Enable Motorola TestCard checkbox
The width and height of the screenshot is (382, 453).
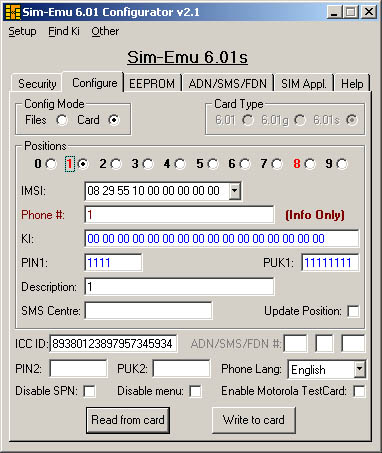point(359,391)
